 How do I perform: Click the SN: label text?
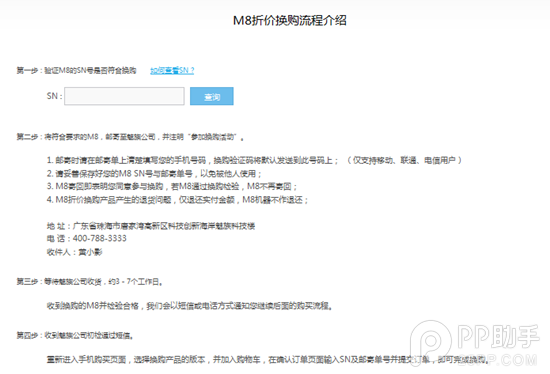coord(54,96)
